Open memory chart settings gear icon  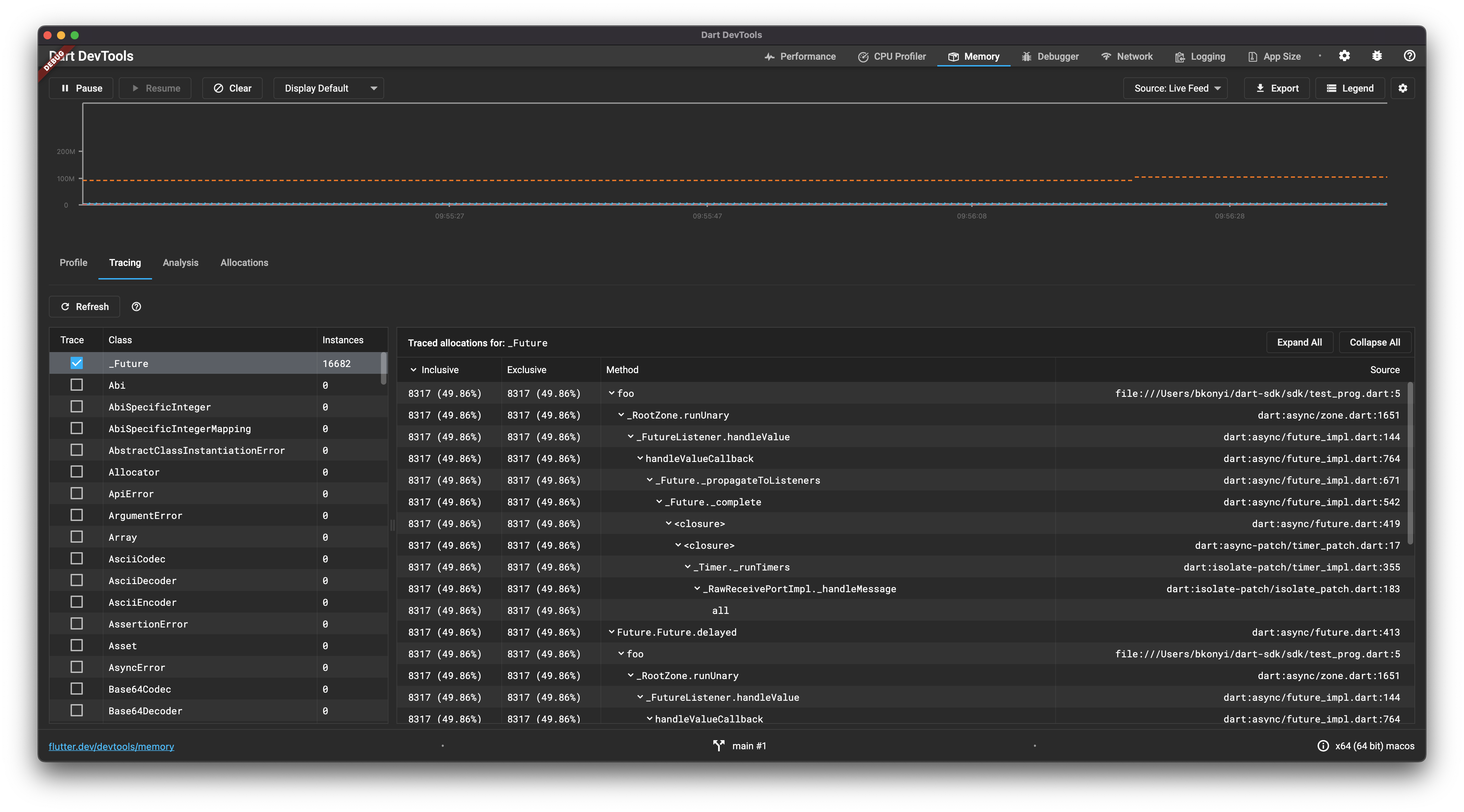[1403, 88]
